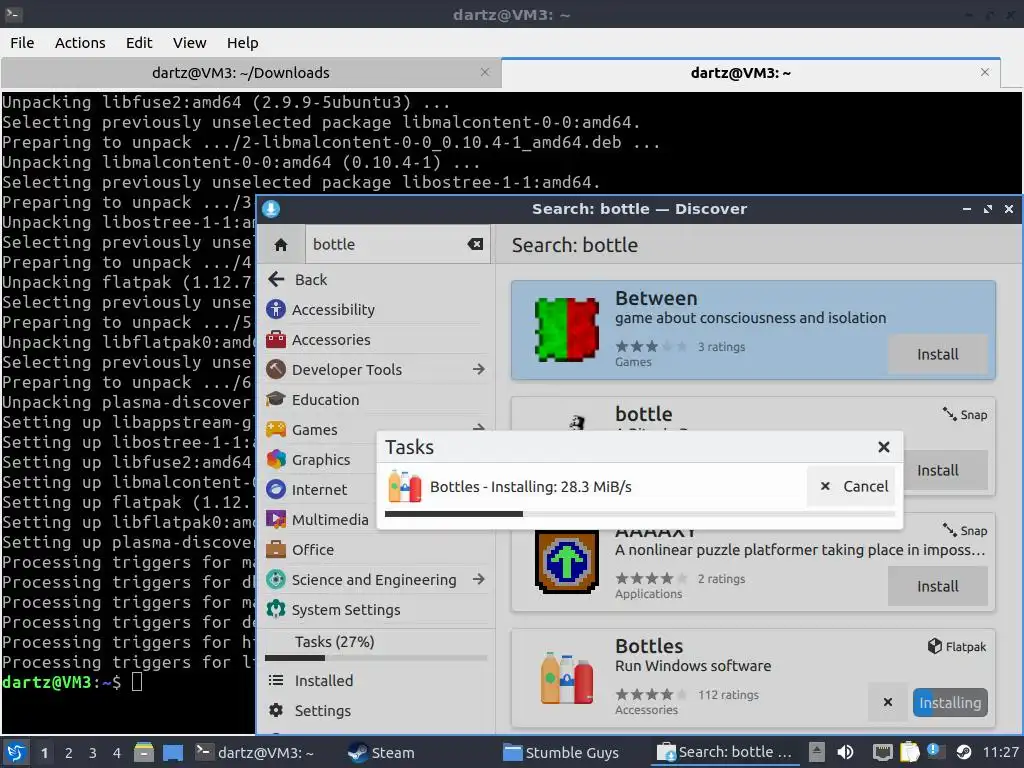Image resolution: width=1024 pixels, height=768 pixels.
Task: Open the Bottles title in search results
Action: click(x=648, y=646)
